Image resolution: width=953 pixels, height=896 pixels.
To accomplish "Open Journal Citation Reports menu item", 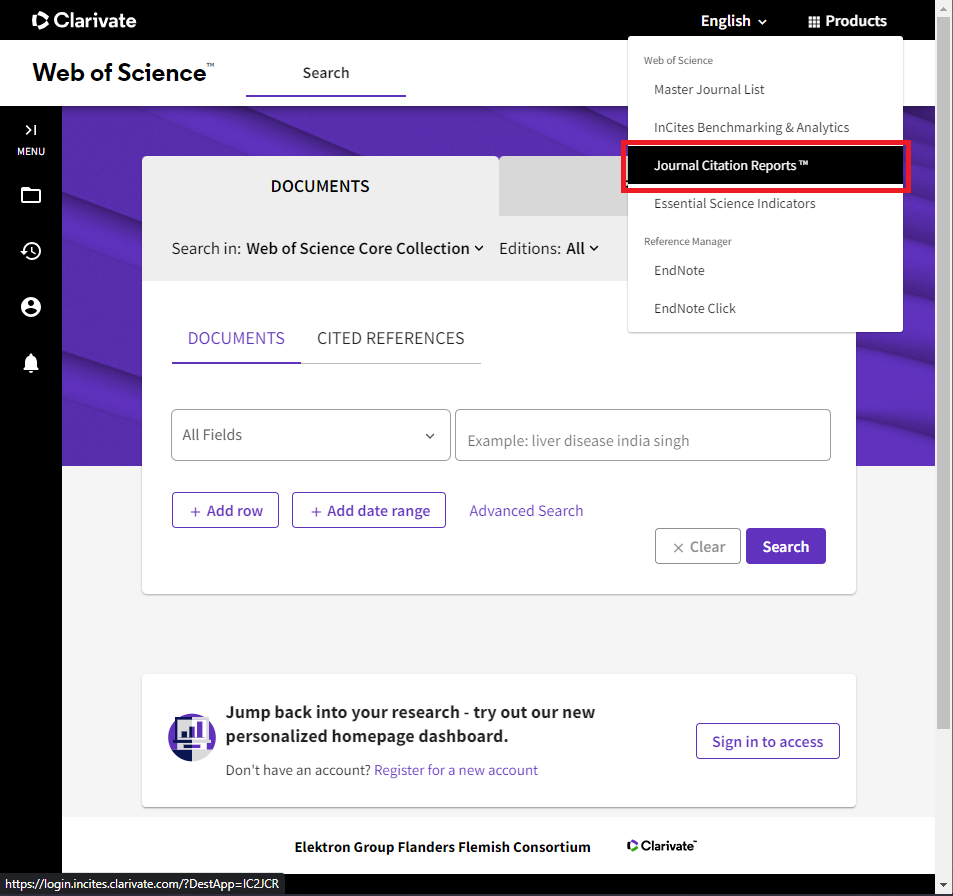I will click(765, 165).
